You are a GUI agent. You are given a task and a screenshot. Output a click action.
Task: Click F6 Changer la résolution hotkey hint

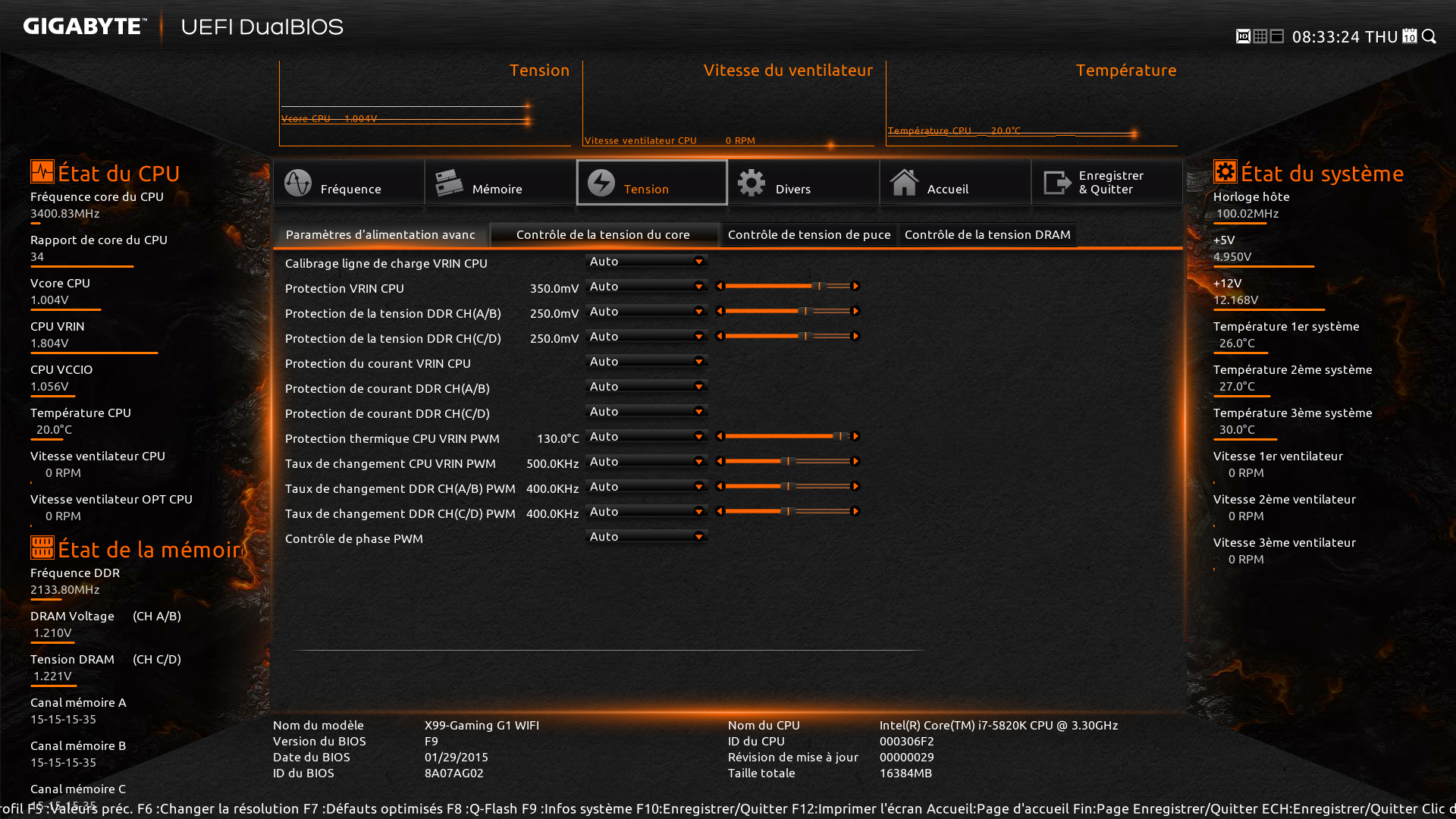[x=218, y=808]
